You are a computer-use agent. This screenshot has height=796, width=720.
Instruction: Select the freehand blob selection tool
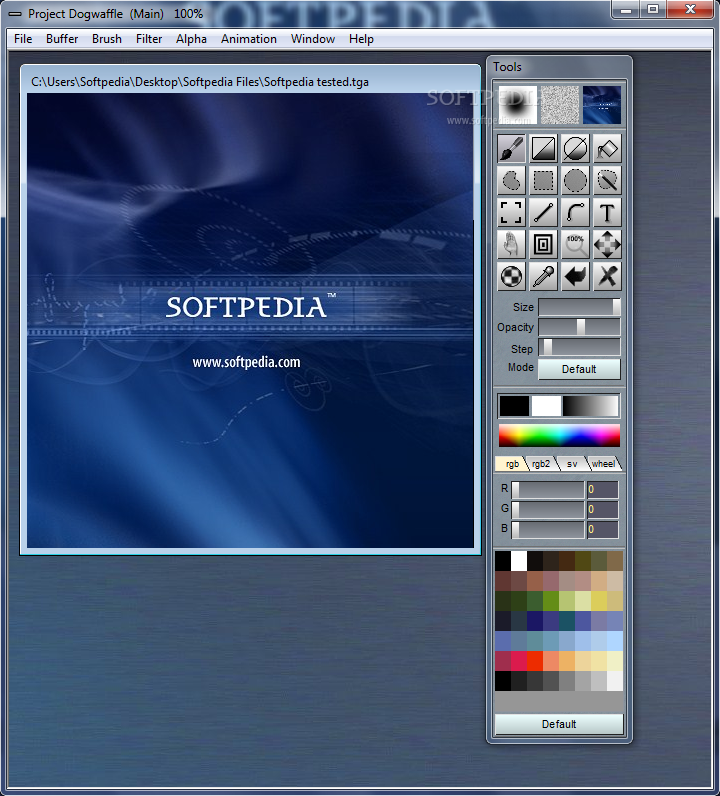pos(511,180)
